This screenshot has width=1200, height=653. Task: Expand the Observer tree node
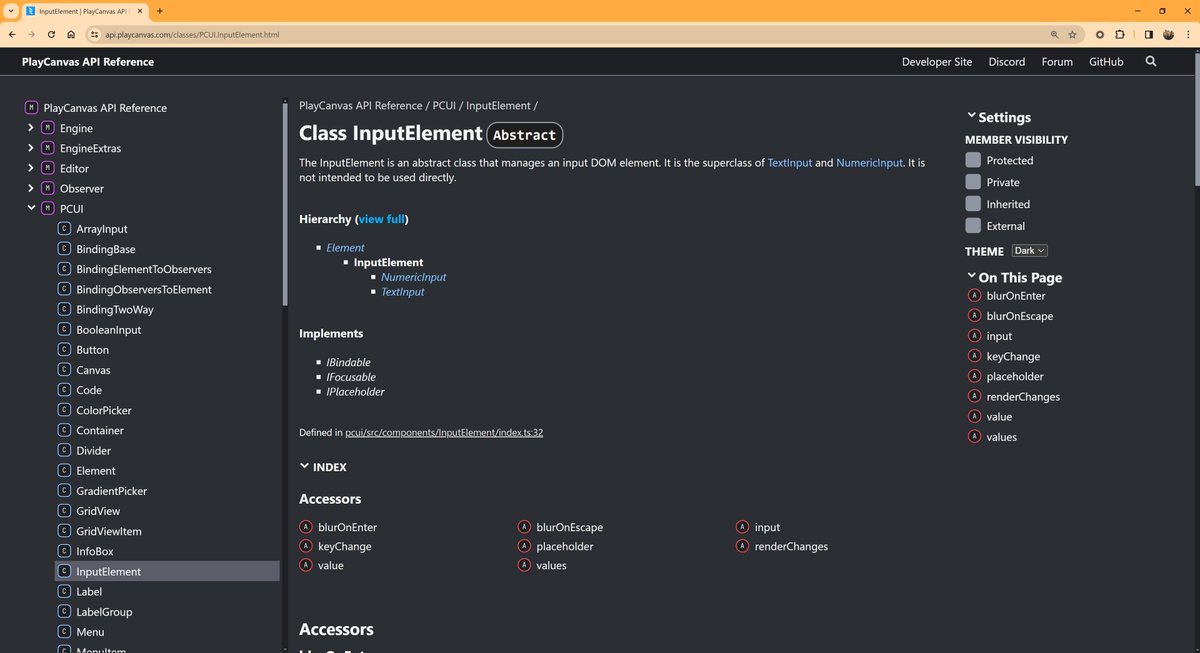(31, 188)
